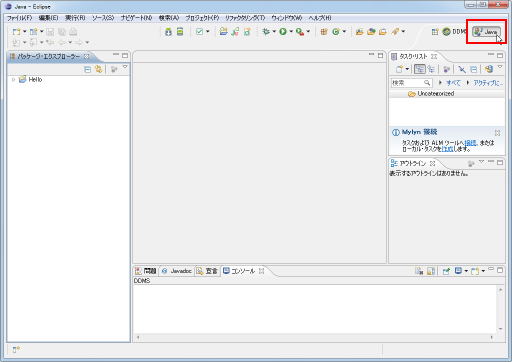Click the Open Type folder icon
The height and width of the screenshot is (362, 512).
(x=359, y=32)
